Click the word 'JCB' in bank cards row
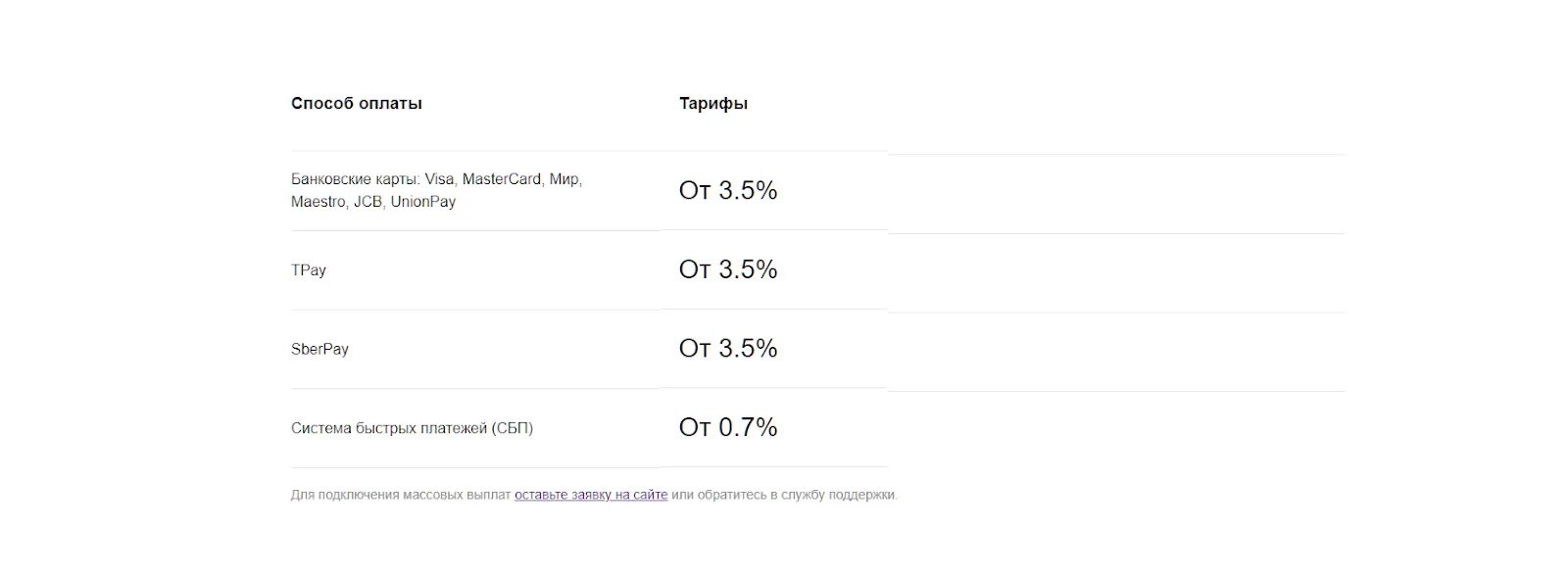Viewport: 1568px width, 580px height. (367, 202)
